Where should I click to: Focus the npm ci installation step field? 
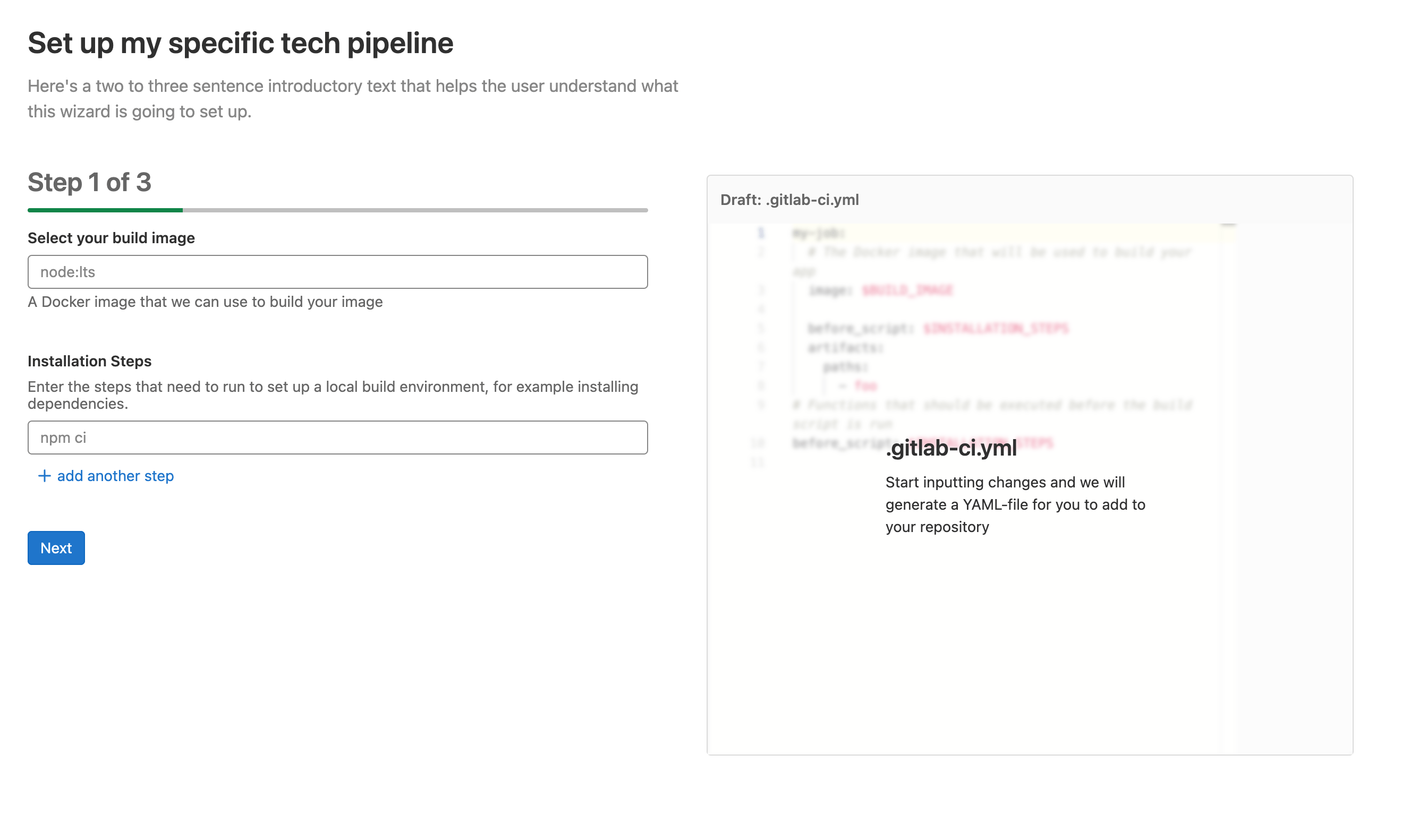click(x=337, y=438)
